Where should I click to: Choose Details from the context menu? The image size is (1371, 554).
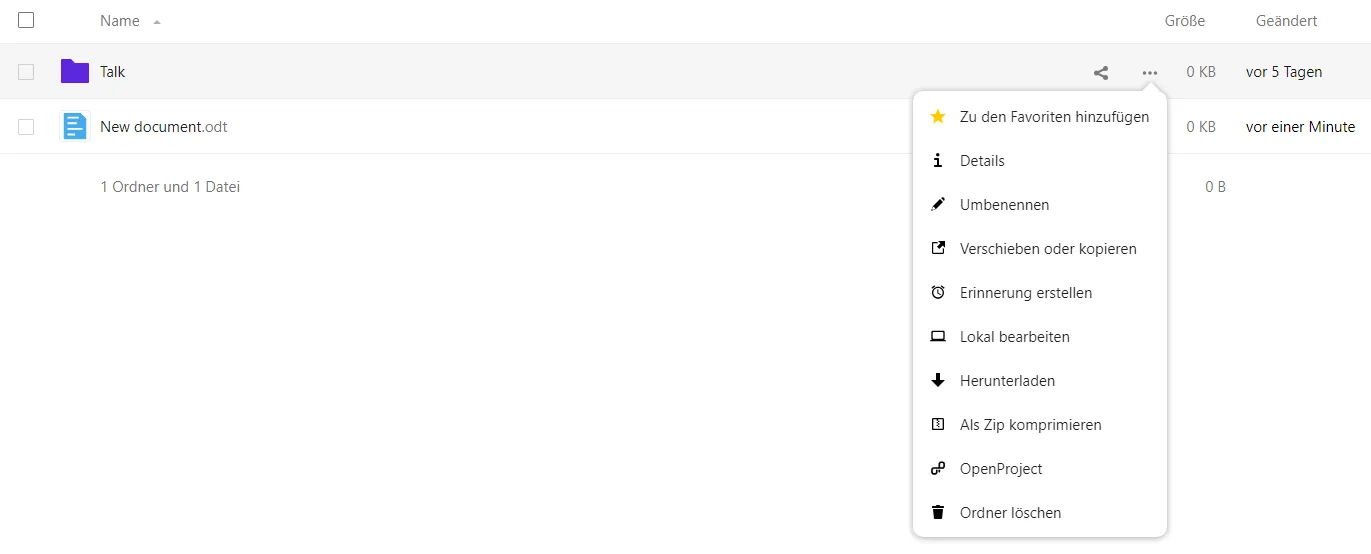pos(982,161)
